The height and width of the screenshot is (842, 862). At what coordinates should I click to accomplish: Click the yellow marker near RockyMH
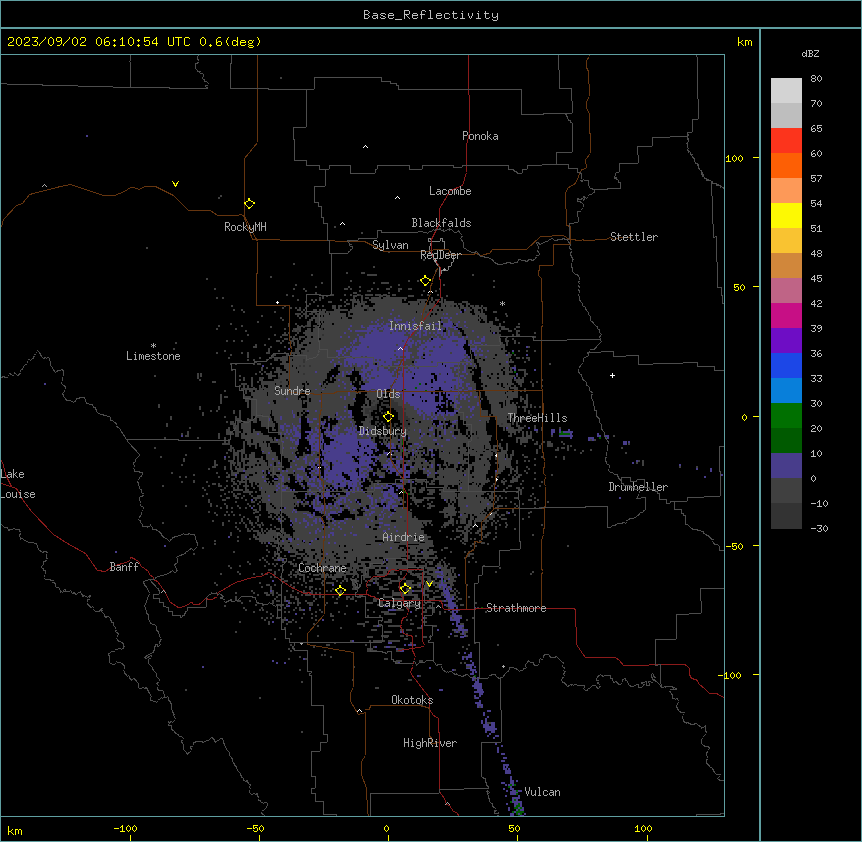click(249, 203)
